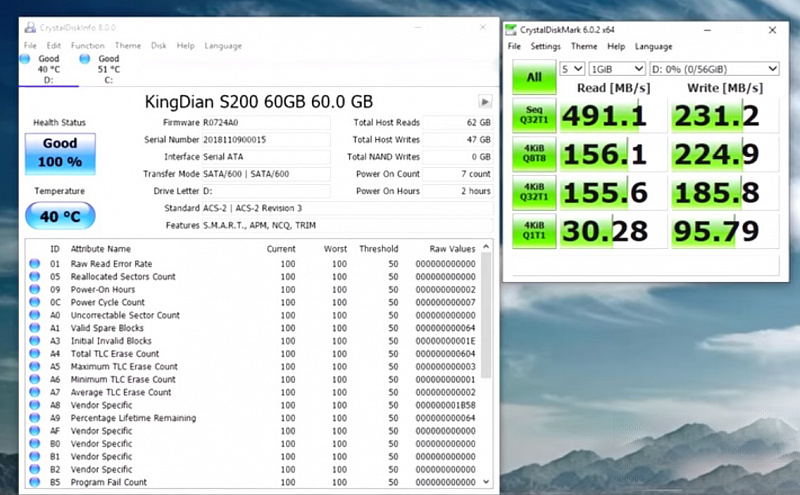Start the 4KiB Q8T8 benchmark test
This screenshot has width=800, height=495.
click(x=534, y=153)
